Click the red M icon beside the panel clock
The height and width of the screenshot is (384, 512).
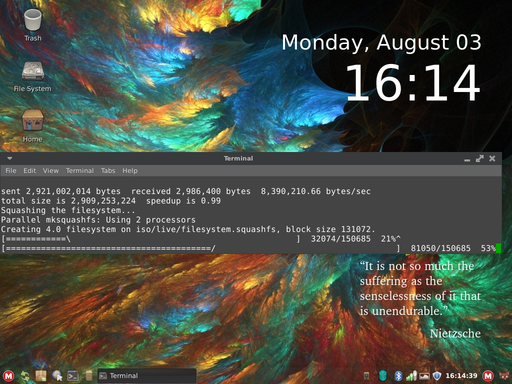(x=488, y=376)
